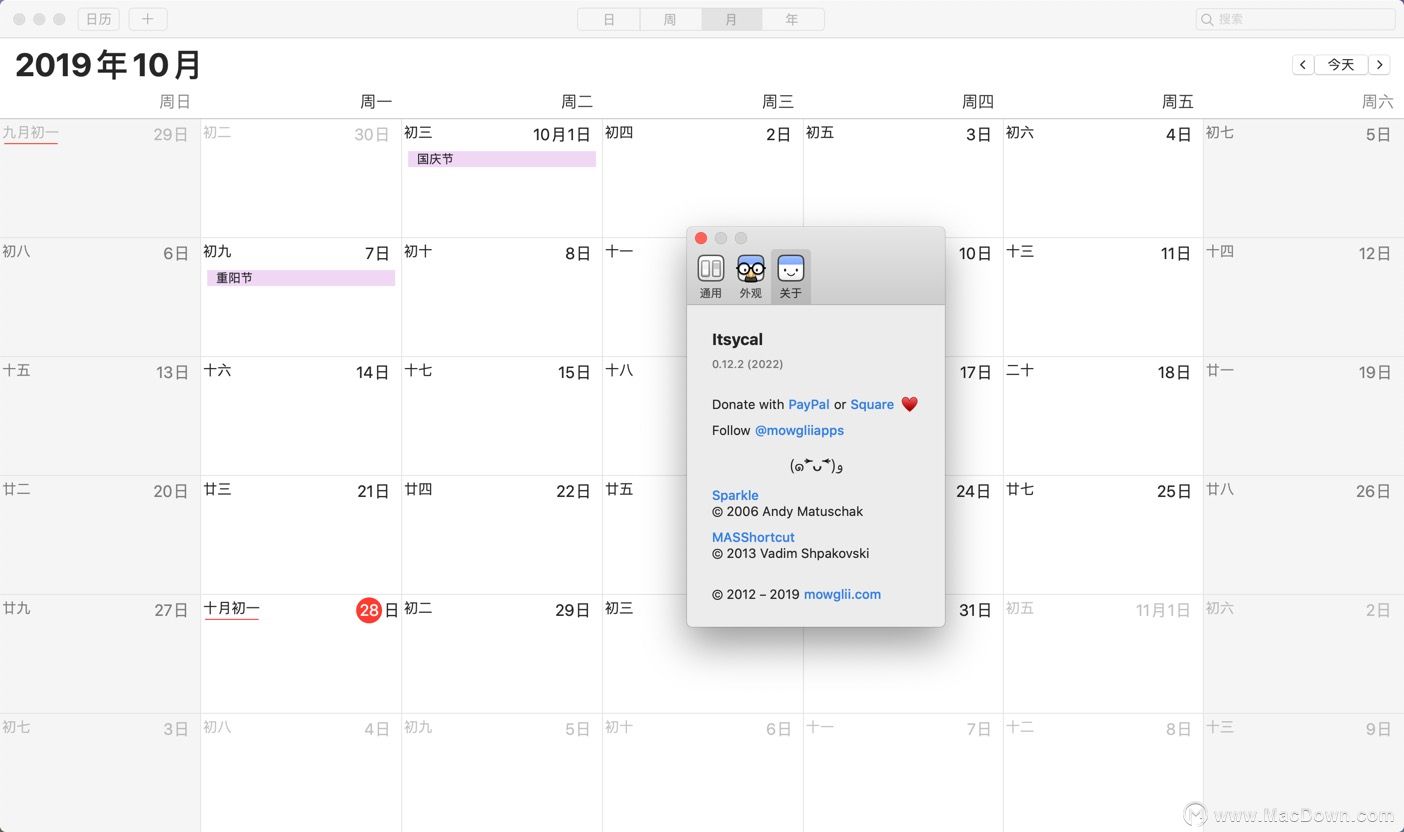1404x832 pixels.
Task: Go to previous month with left arrow
Action: [1303, 65]
